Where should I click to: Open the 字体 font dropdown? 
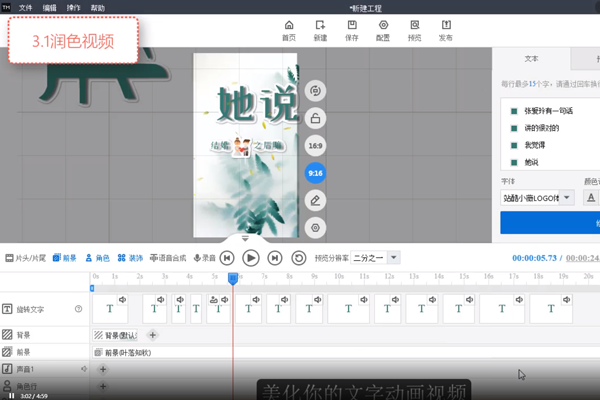pos(567,198)
